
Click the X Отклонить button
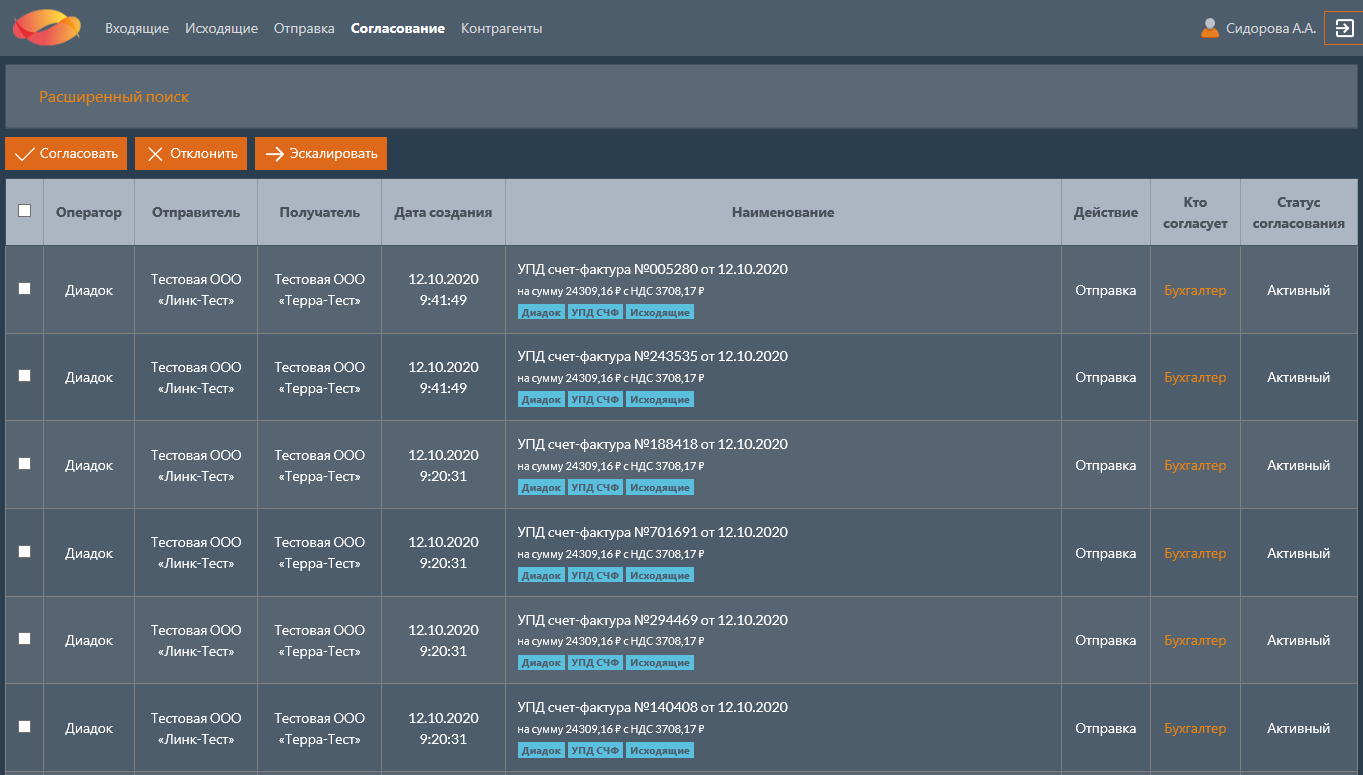191,154
